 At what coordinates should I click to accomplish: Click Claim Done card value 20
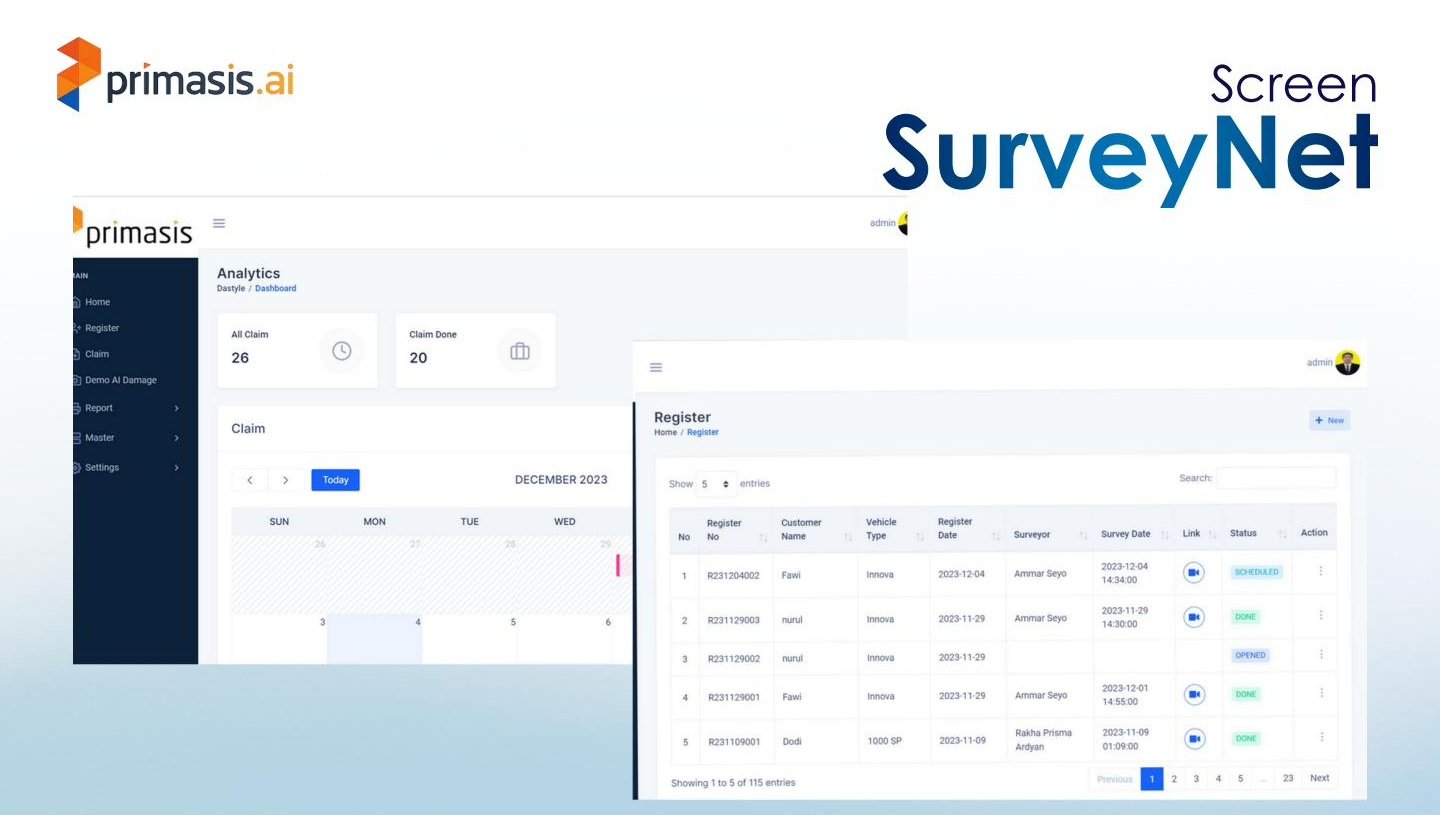click(x=418, y=357)
